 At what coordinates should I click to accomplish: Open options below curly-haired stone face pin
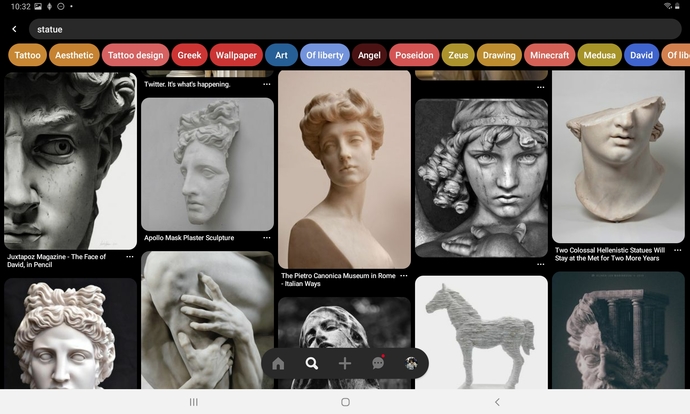tap(540, 264)
